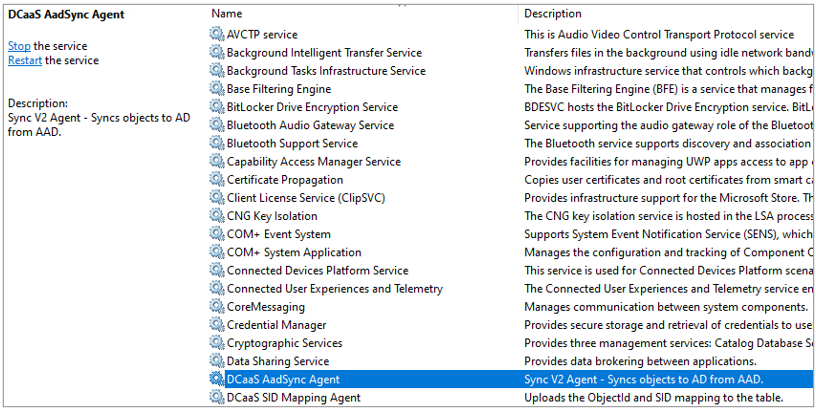Image resolution: width=816 pixels, height=409 pixels.
Task: Select the Background Intelligent Transfer Service row
Action: [324, 53]
